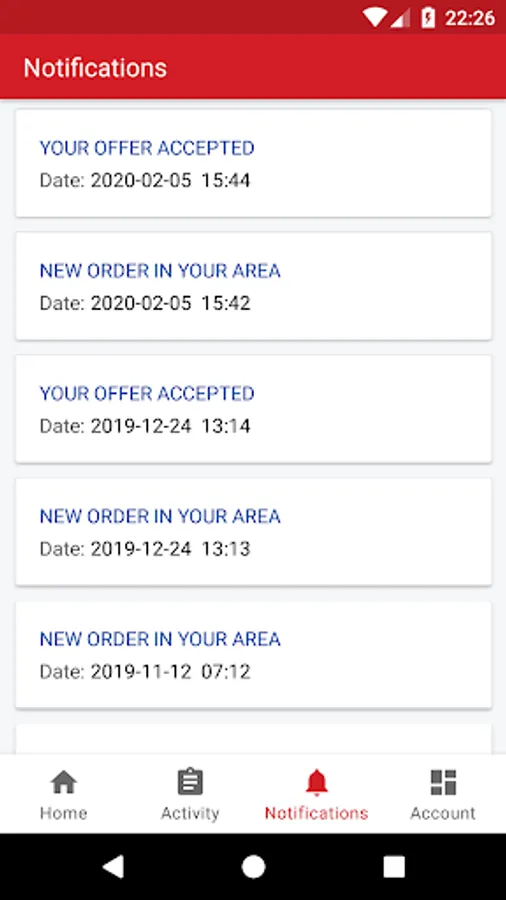The image size is (506, 900).
Task: Open offer accepted notification from 2020-02-05 15:44
Action: (x=253, y=163)
